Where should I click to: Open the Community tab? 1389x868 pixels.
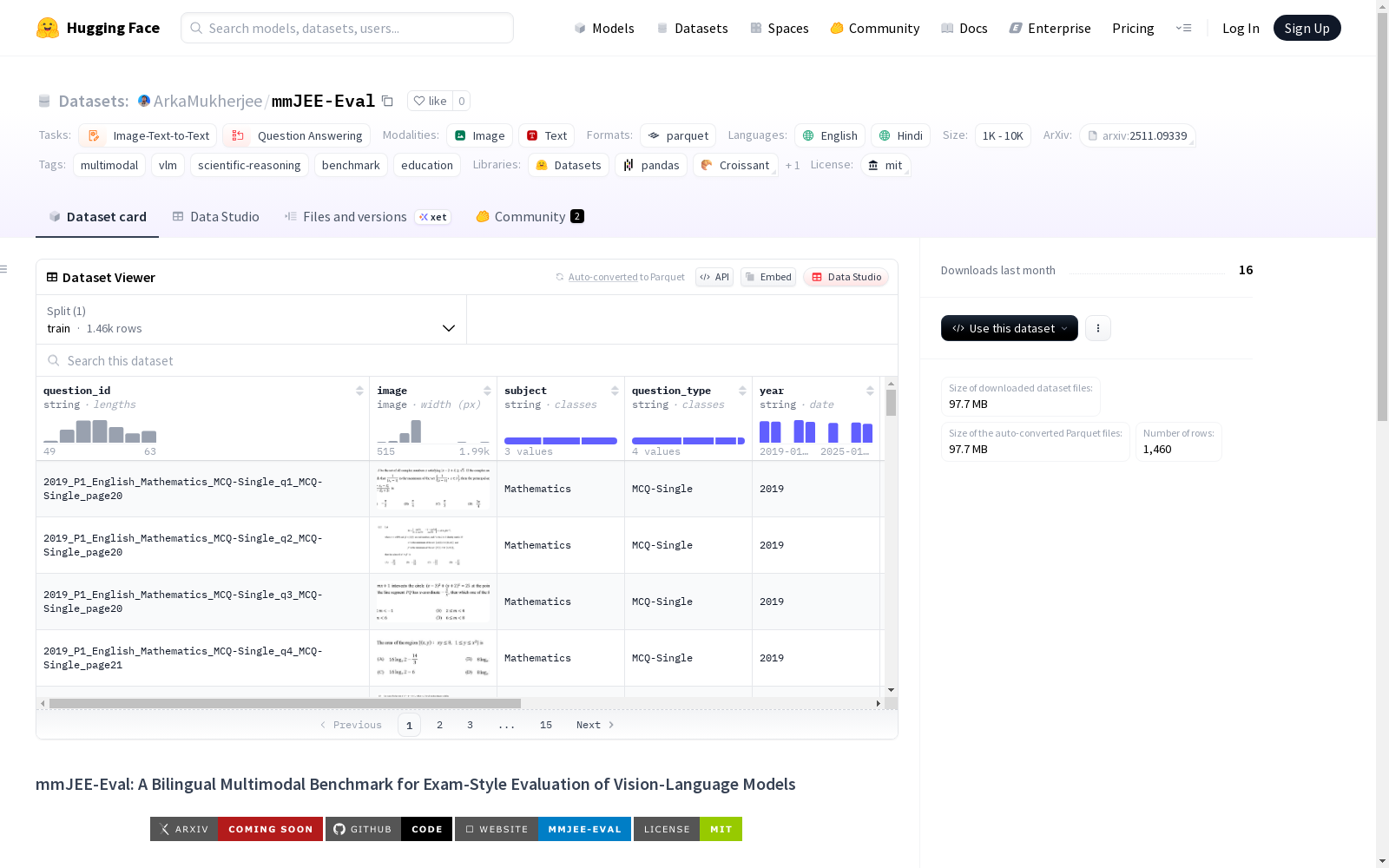coord(530,216)
